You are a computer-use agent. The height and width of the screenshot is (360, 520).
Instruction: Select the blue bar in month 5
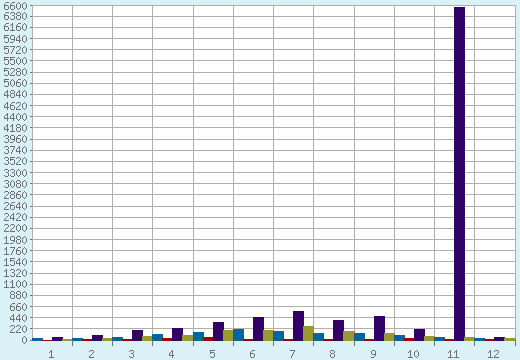(x=198, y=336)
